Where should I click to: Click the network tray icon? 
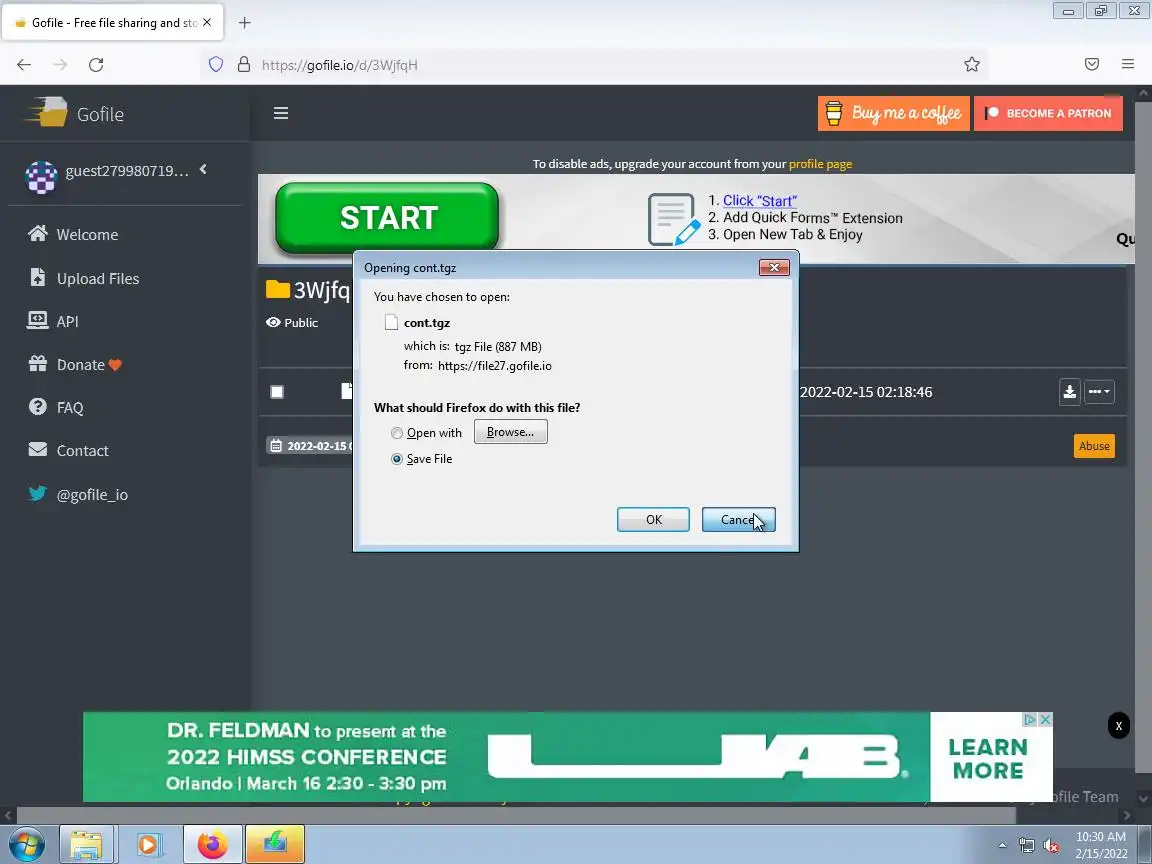pos(1026,846)
